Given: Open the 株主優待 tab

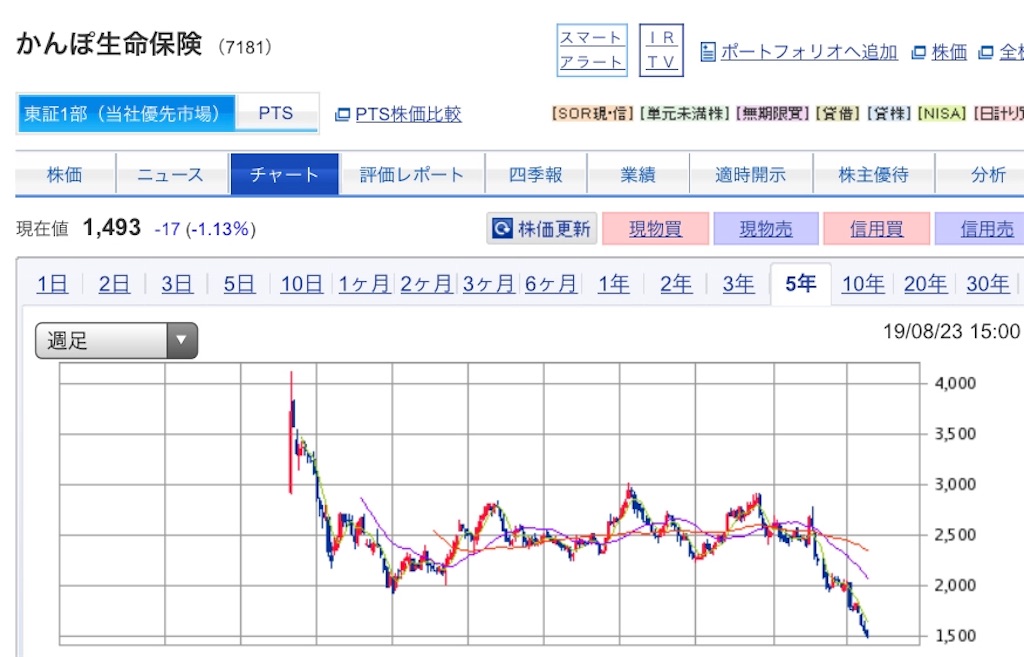Looking at the screenshot, I should [874, 174].
